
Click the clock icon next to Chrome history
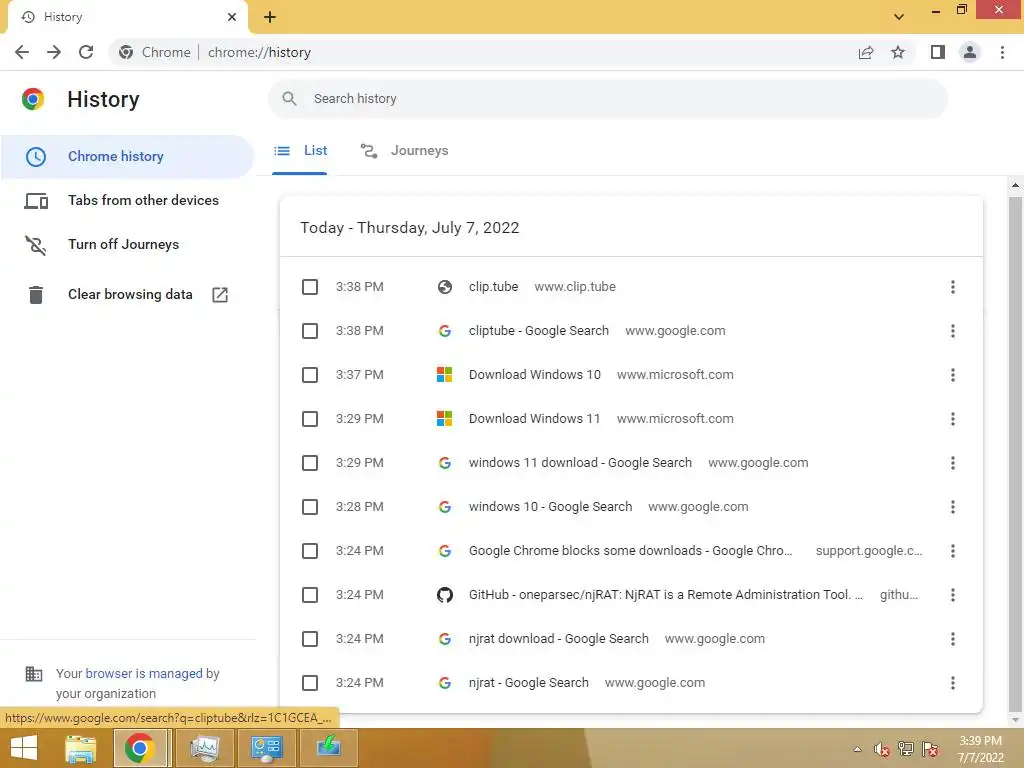(x=36, y=157)
